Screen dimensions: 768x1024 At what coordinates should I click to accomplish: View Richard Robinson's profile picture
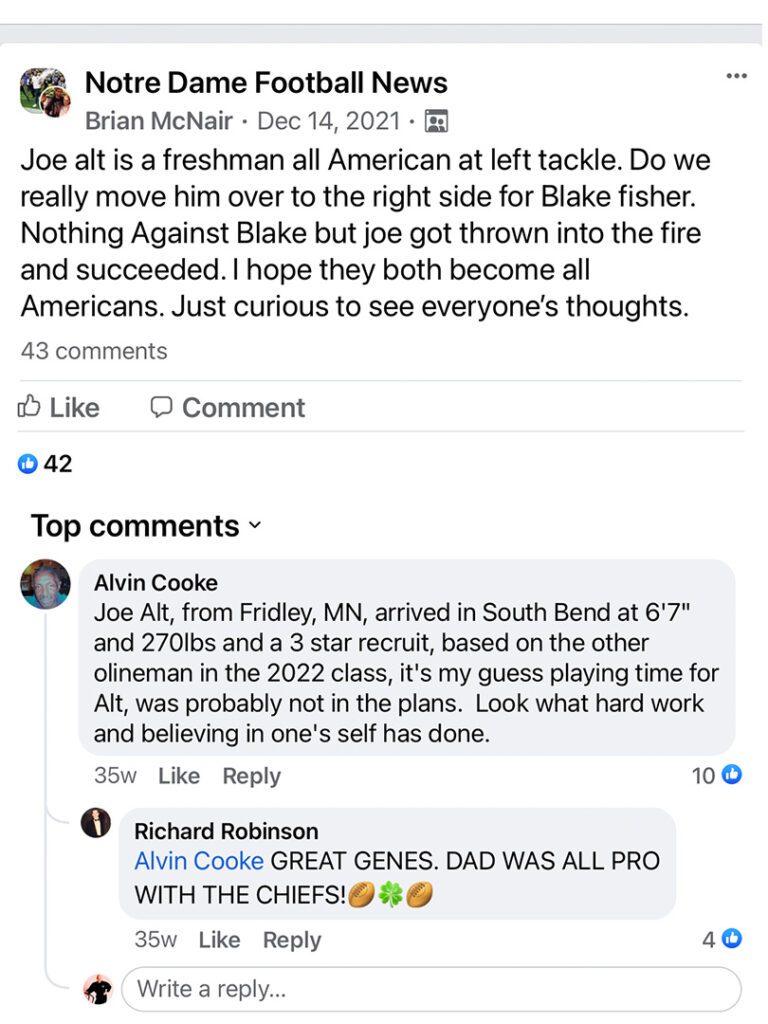(x=96, y=824)
